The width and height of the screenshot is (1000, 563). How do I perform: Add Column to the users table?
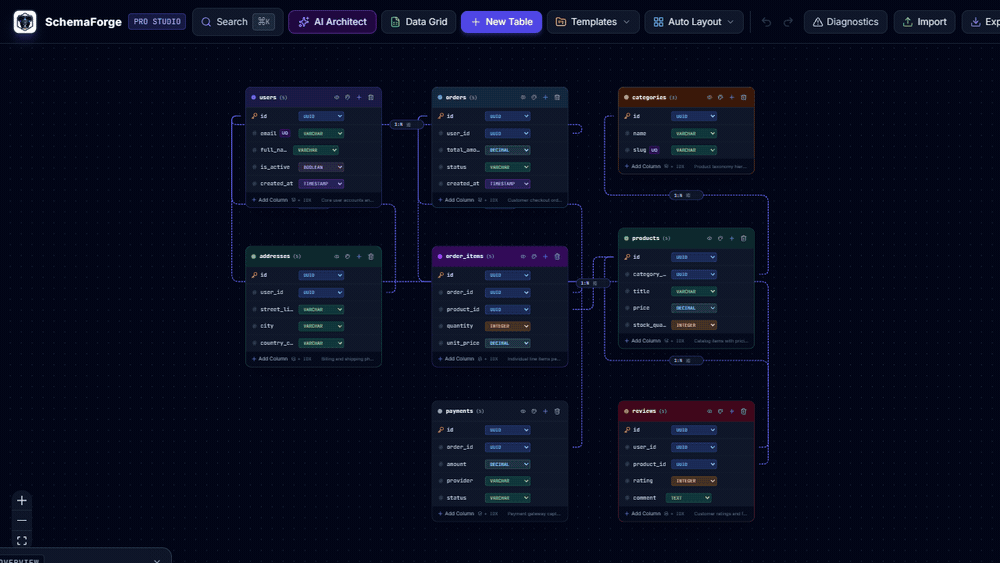pos(270,200)
